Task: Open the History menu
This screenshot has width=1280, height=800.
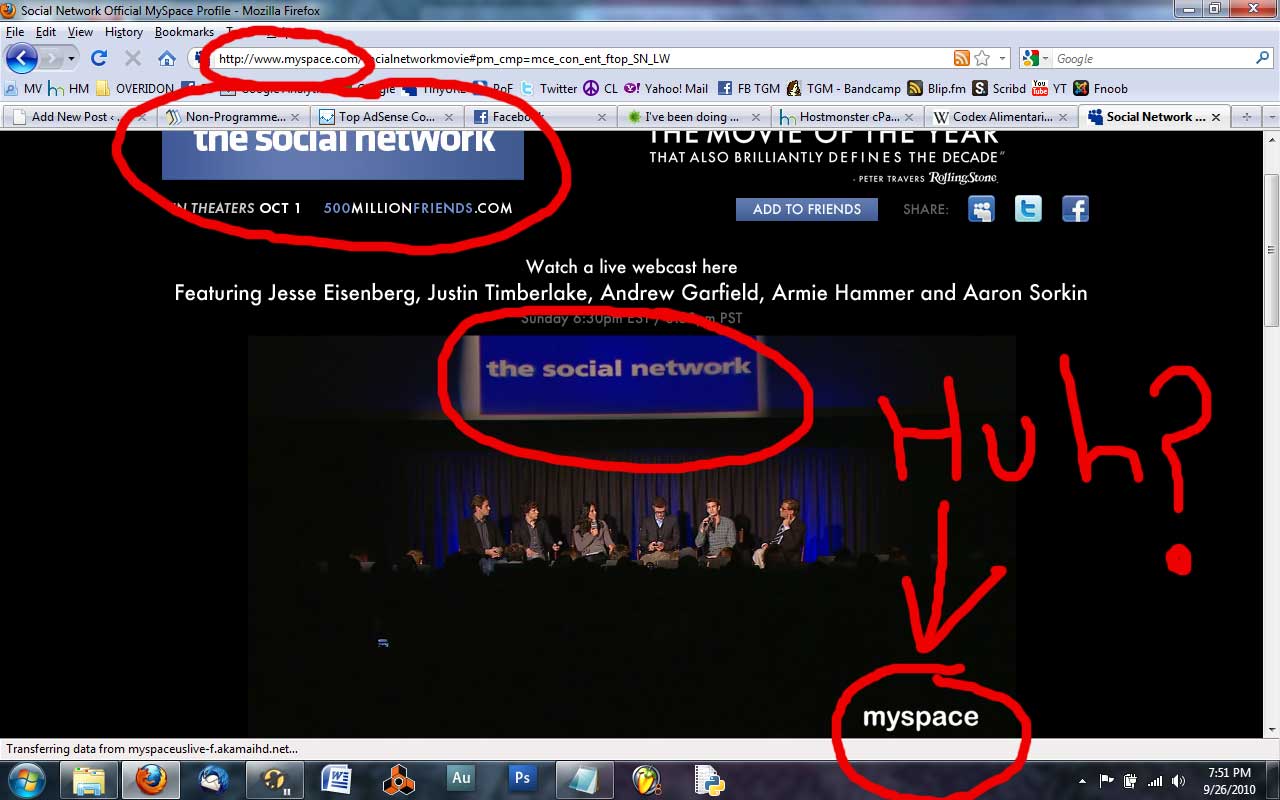Action: click(124, 32)
